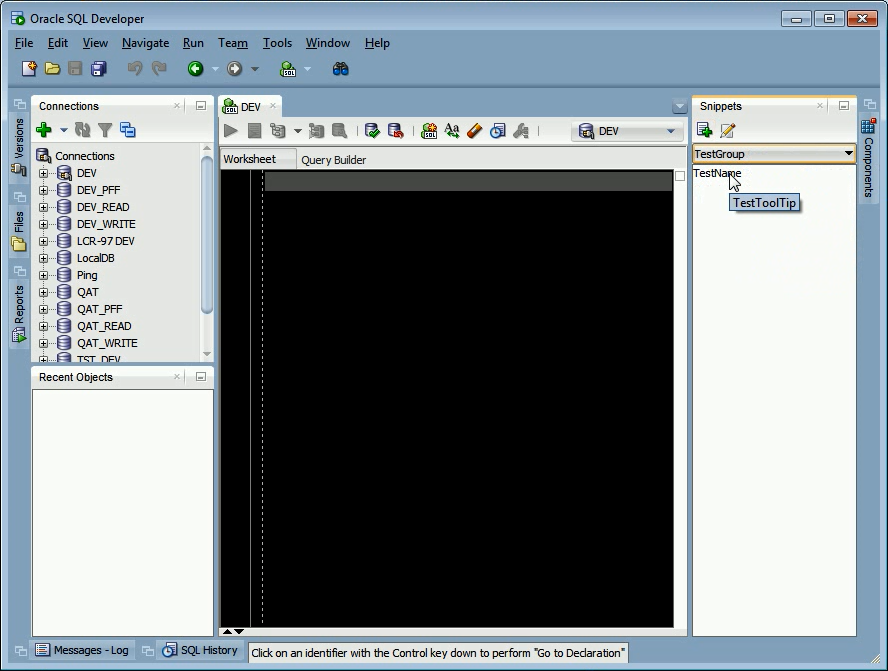Expand the DEV_PFF connection node
The height and width of the screenshot is (671, 888).
[43, 190]
